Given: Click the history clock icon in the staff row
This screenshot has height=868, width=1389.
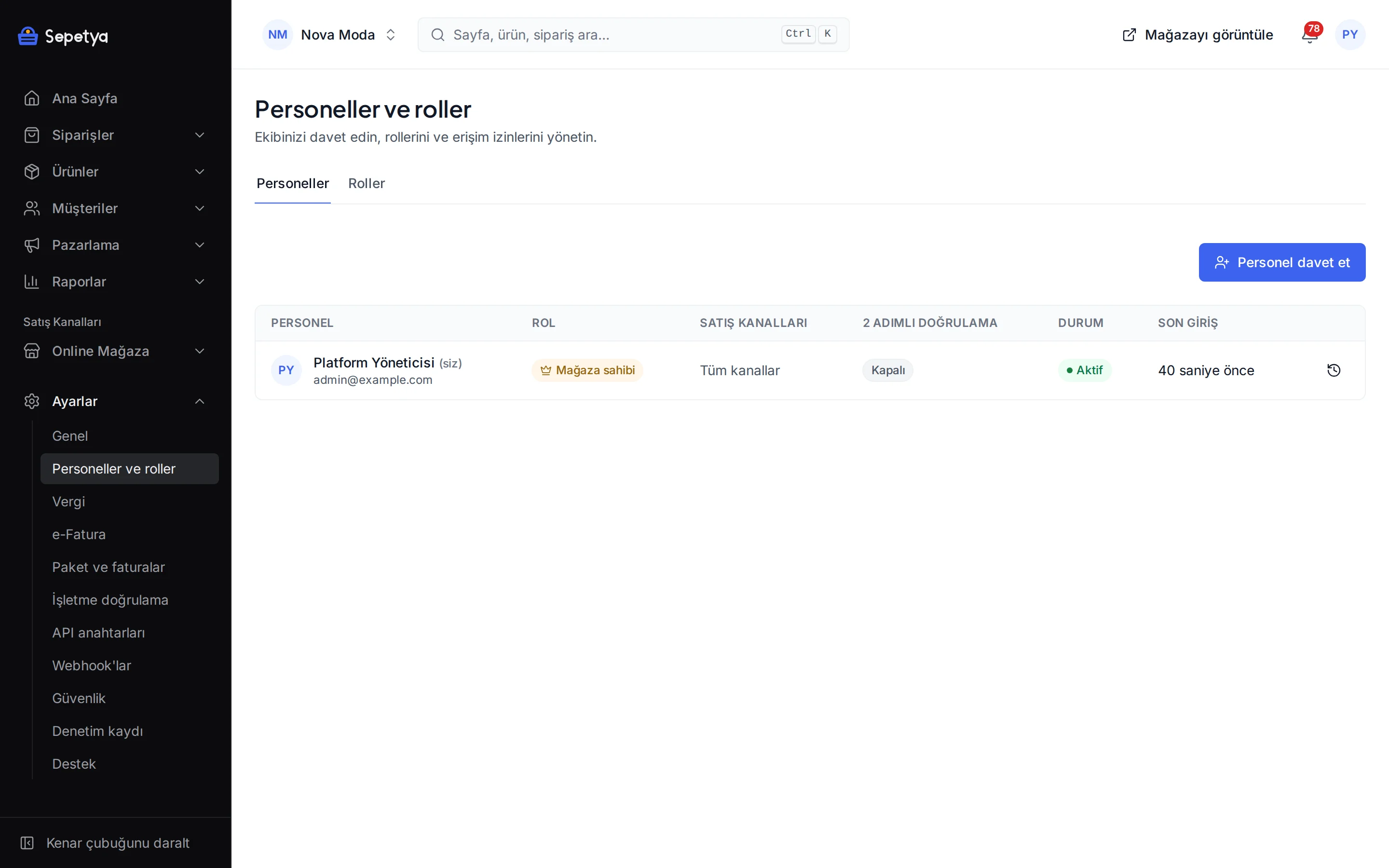Looking at the screenshot, I should point(1334,370).
